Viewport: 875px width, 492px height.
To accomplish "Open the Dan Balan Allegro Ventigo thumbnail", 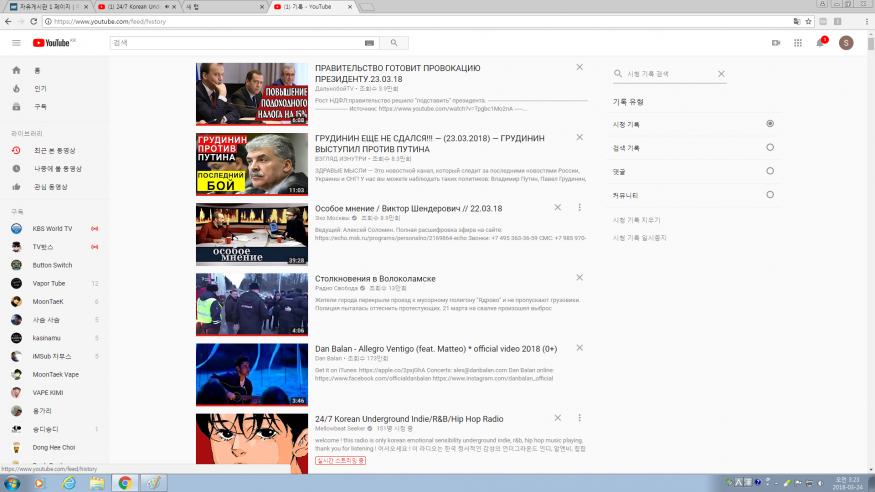I will [x=251, y=374].
